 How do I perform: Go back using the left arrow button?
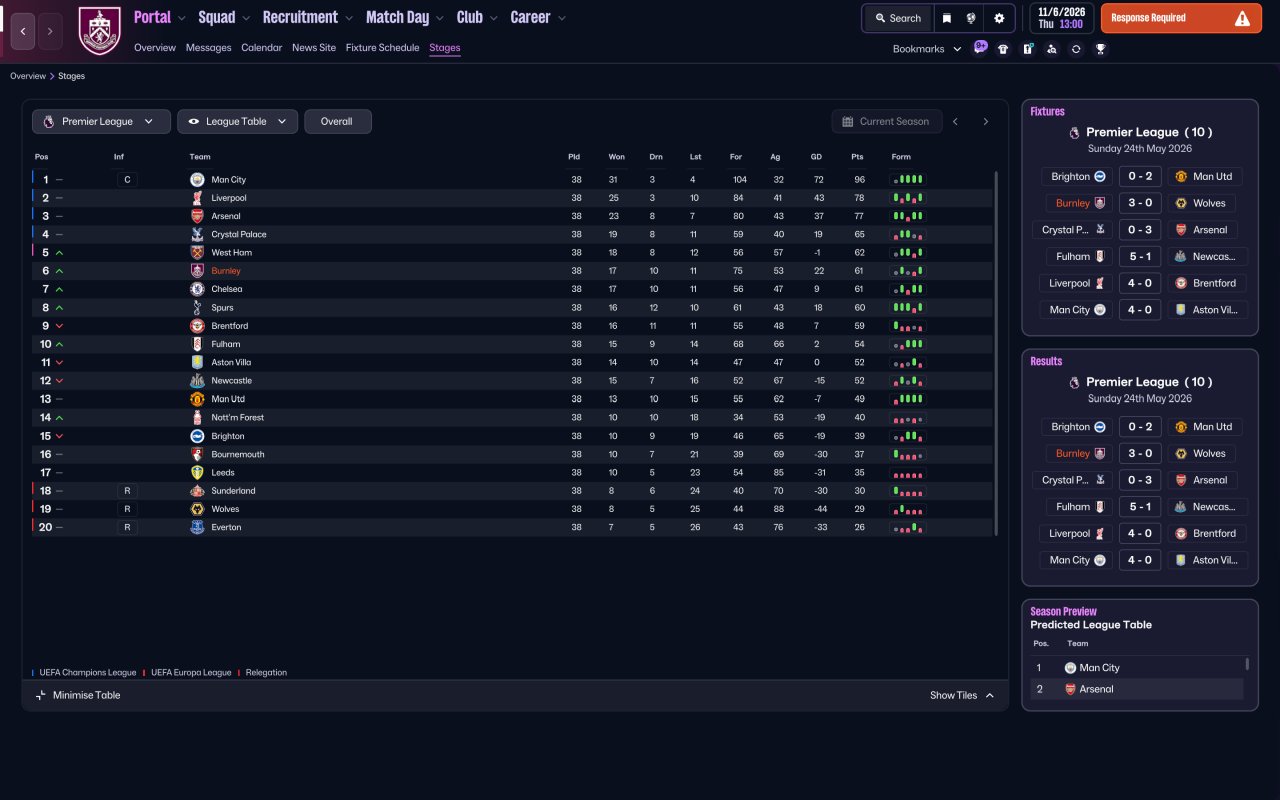tap(23, 31)
